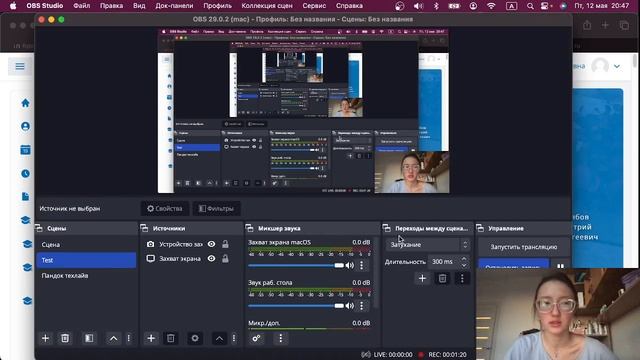Open advanced audio properties gears icon
Viewport: 640px width, 360px height.
pos(256,338)
